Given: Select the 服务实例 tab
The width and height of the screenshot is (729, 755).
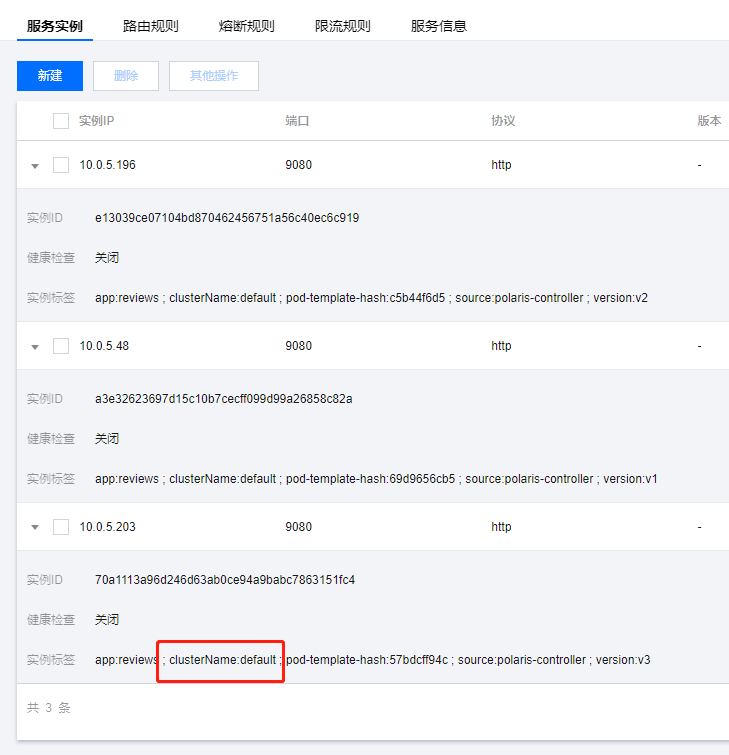Looking at the screenshot, I should click(x=55, y=26).
